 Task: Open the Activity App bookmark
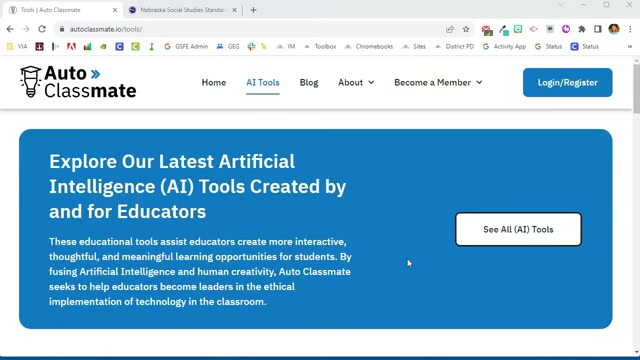pyautogui.click(x=504, y=47)
